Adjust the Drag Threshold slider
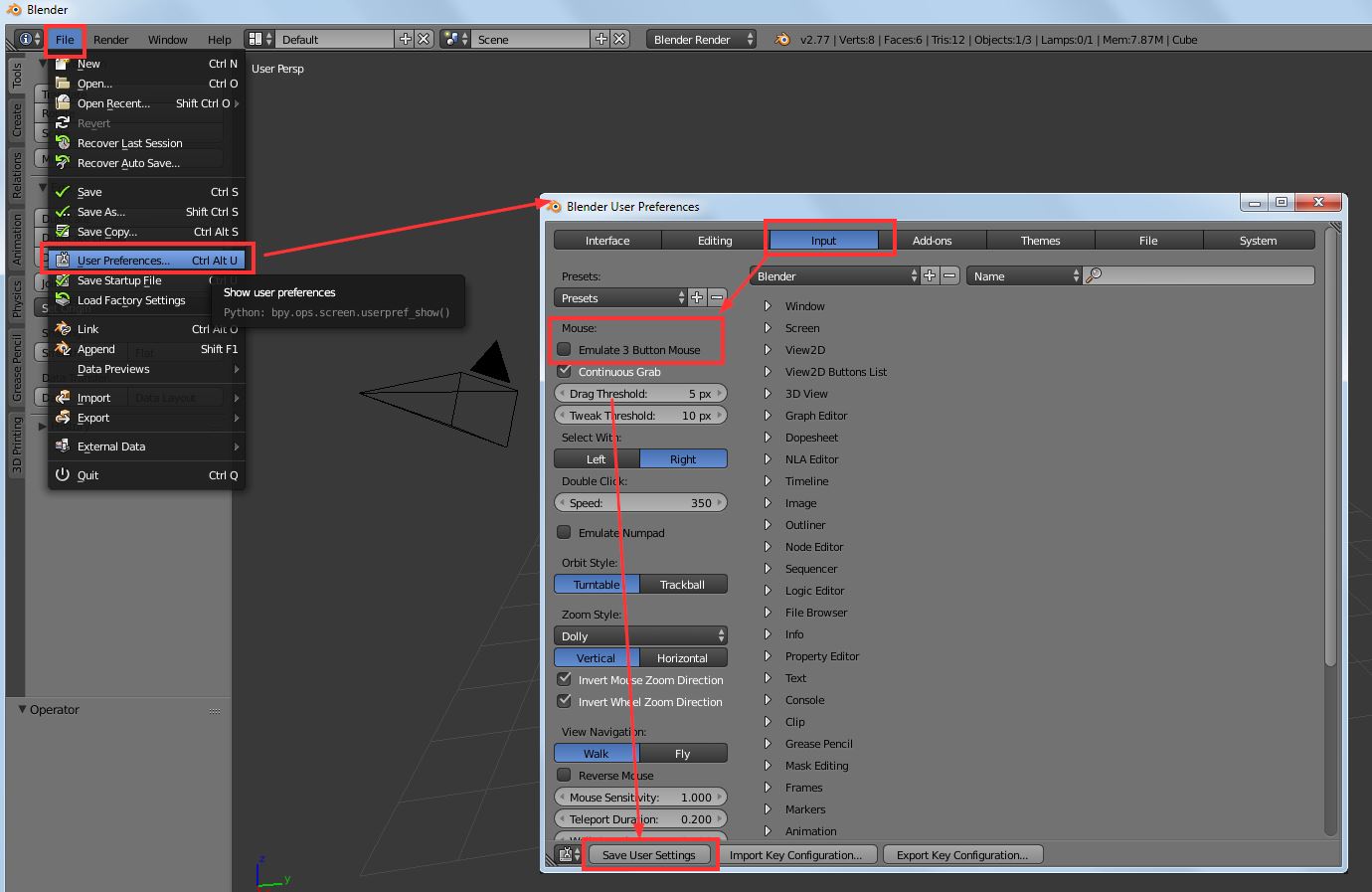The height and width of the screenshot is (892, 1372). (640, 393)
